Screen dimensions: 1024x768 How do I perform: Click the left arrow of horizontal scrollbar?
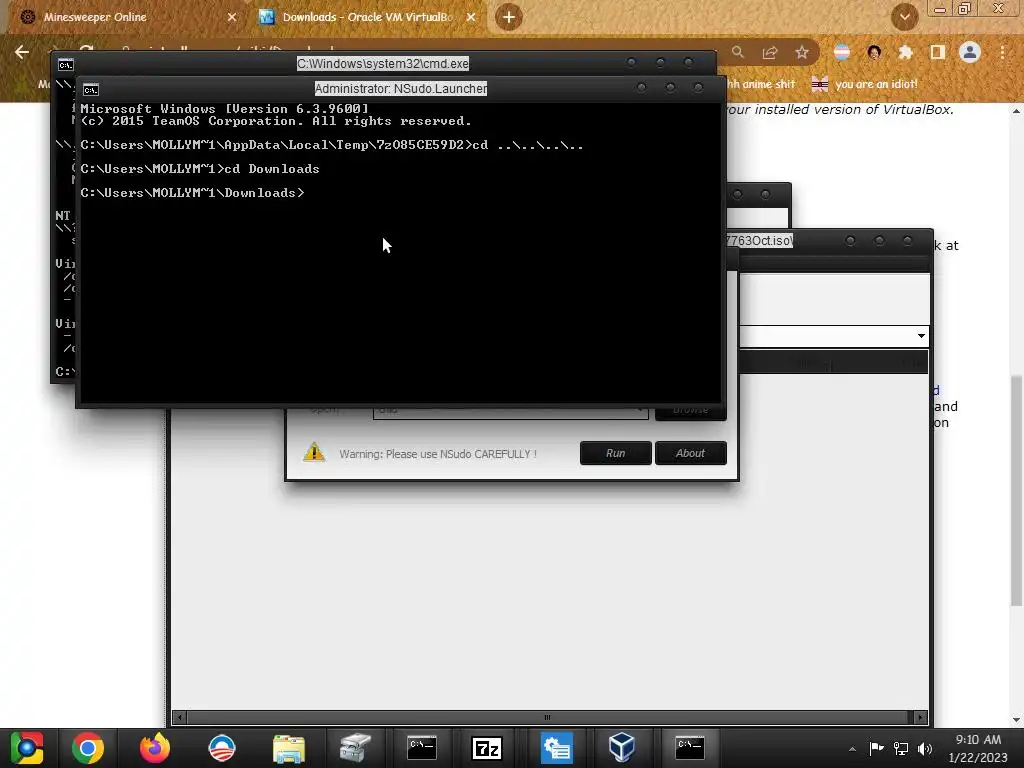179,717
